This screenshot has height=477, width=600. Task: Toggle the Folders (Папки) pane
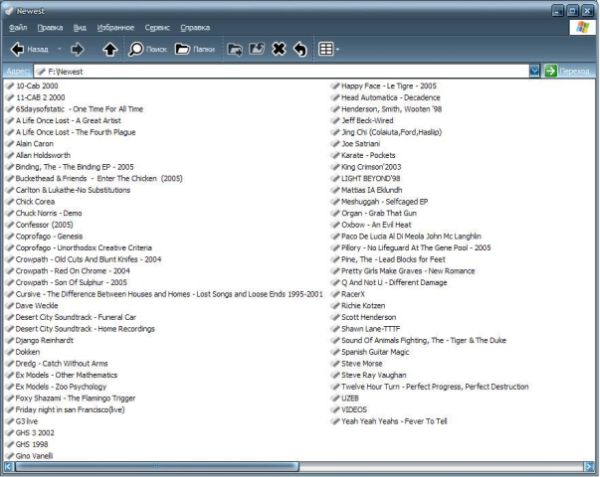point(195,49)
